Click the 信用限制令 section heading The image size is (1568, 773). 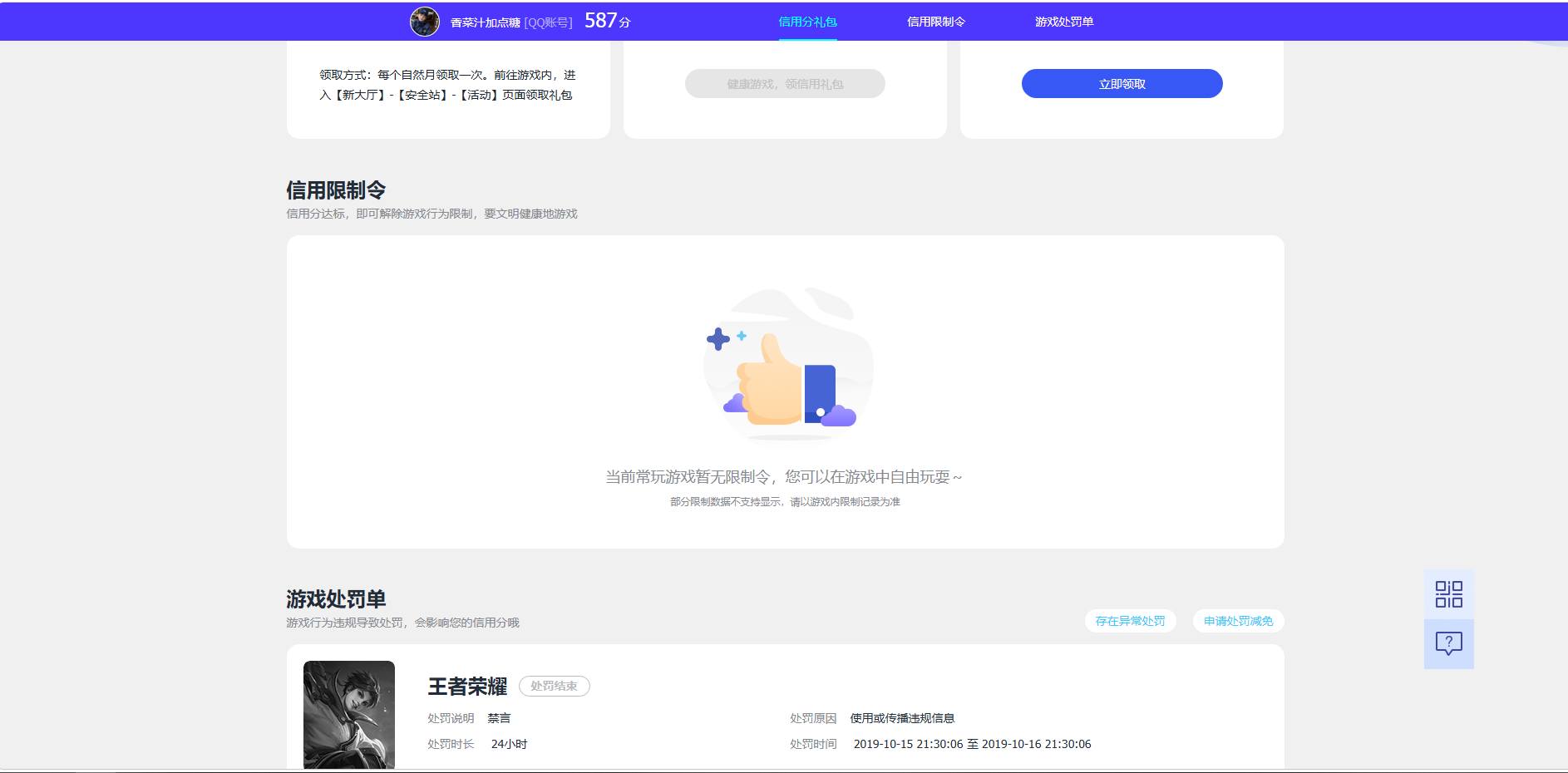[x=336, y=190]
